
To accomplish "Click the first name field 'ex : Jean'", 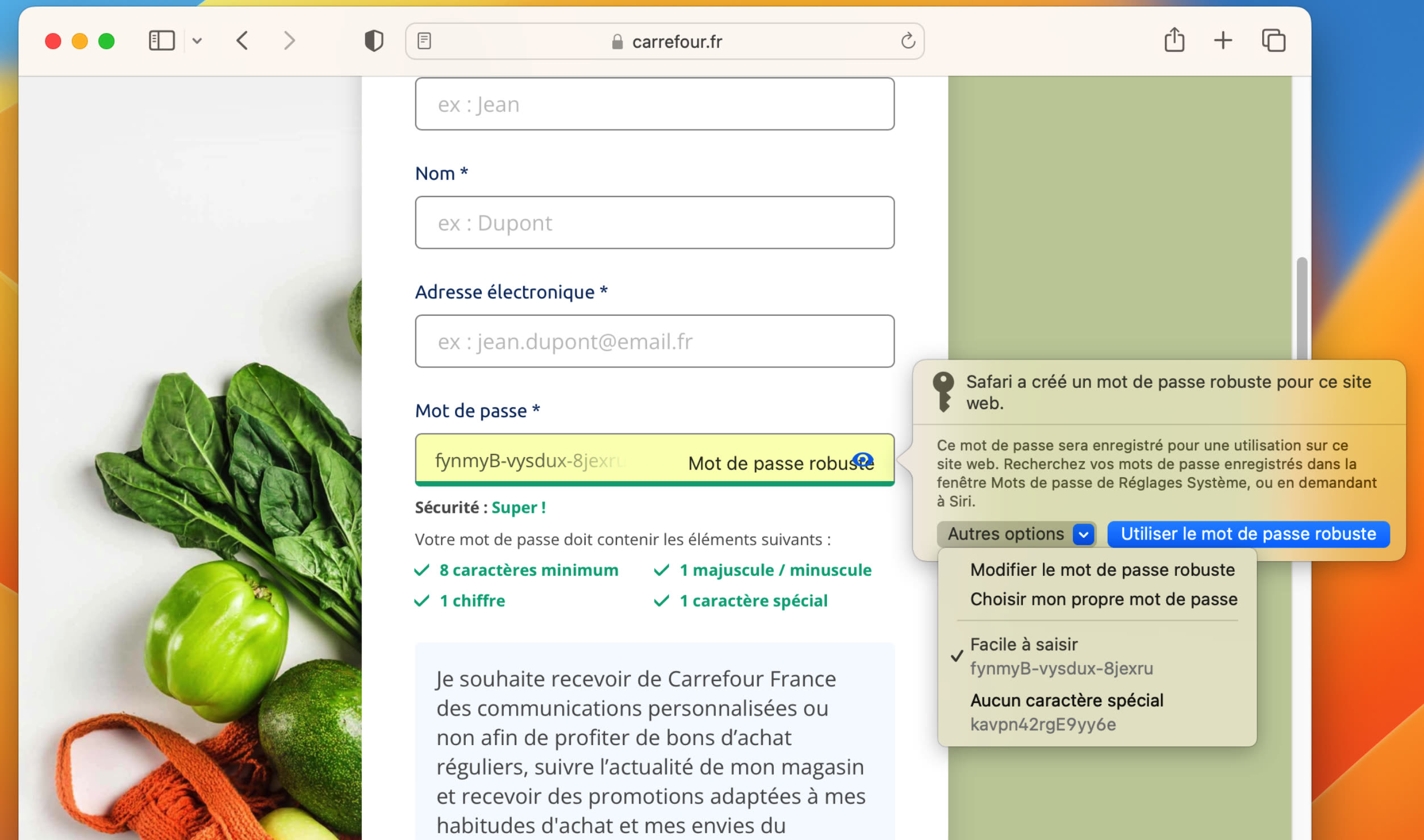I will point(654,104).
